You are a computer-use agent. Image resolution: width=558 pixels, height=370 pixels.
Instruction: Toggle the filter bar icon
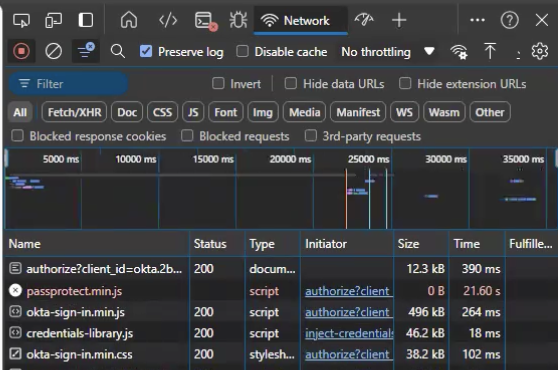[86, 51]
